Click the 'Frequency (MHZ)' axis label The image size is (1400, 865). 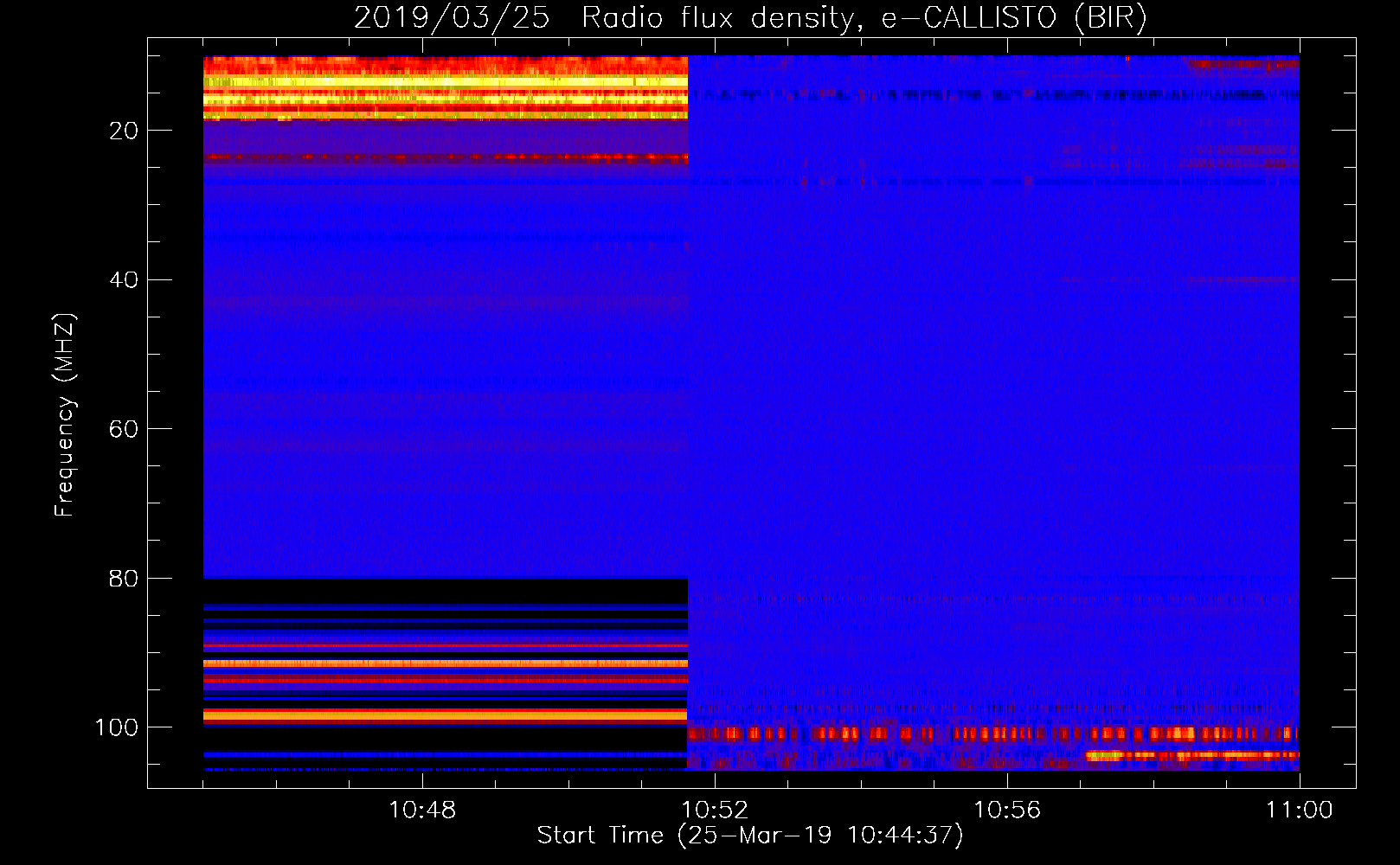(x=65, y=415)
